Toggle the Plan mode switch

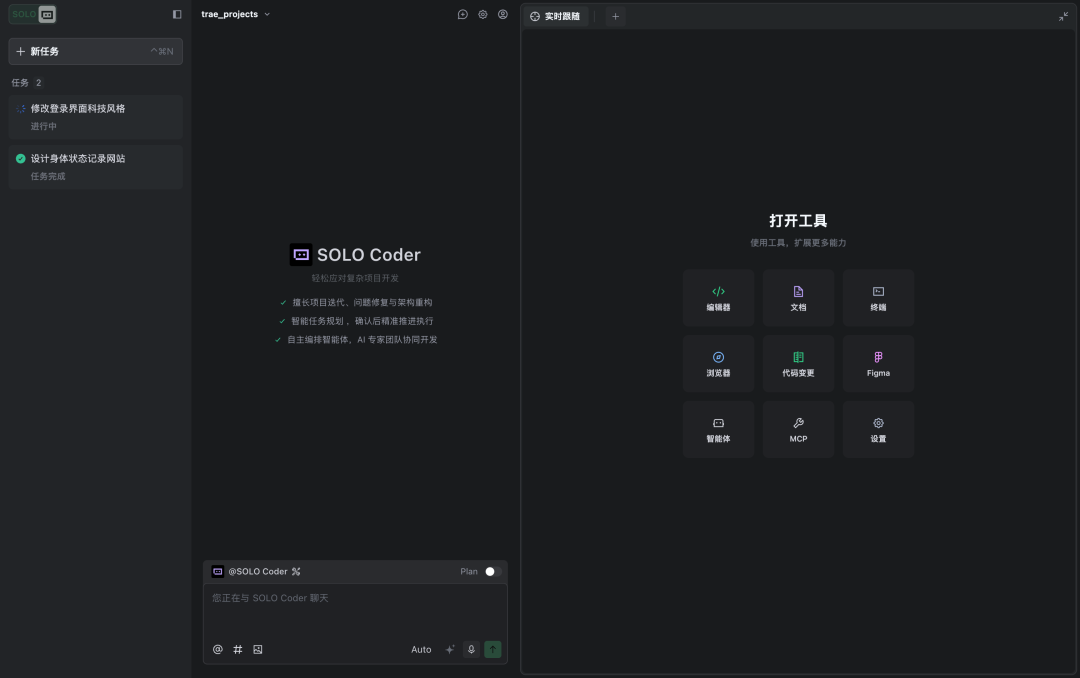coord(492,571)
